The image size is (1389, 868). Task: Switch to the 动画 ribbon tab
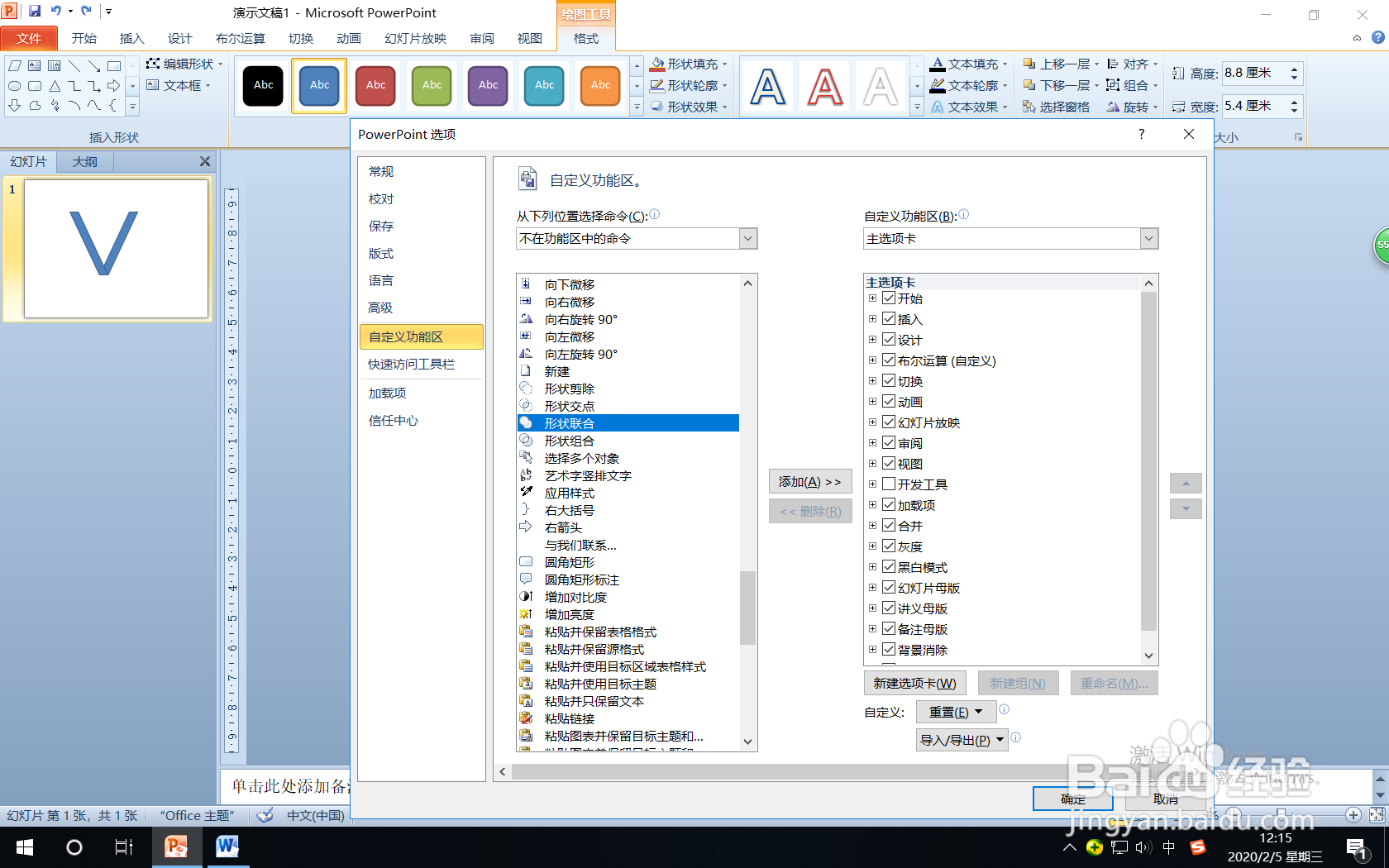pos(348,38)
